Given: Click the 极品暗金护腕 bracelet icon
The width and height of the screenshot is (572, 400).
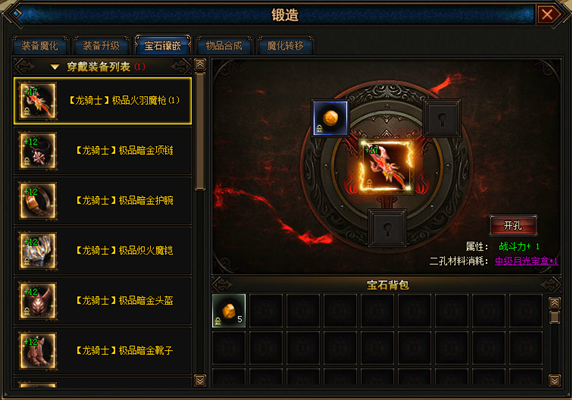Looking at the screenshot, I should pyautogui.click(x=38, y=201).
